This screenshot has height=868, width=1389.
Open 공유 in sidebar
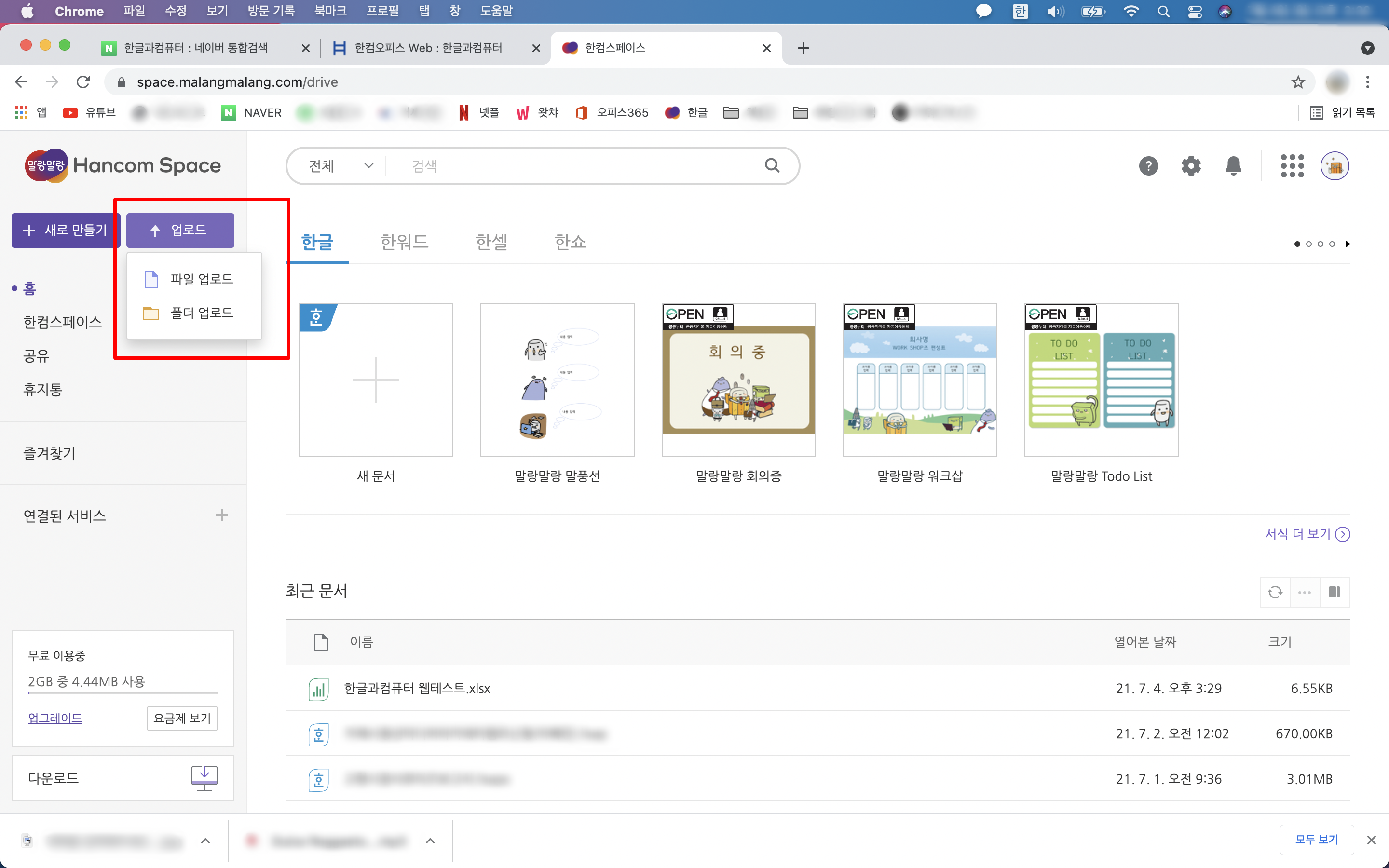click(x=36, y=356)
